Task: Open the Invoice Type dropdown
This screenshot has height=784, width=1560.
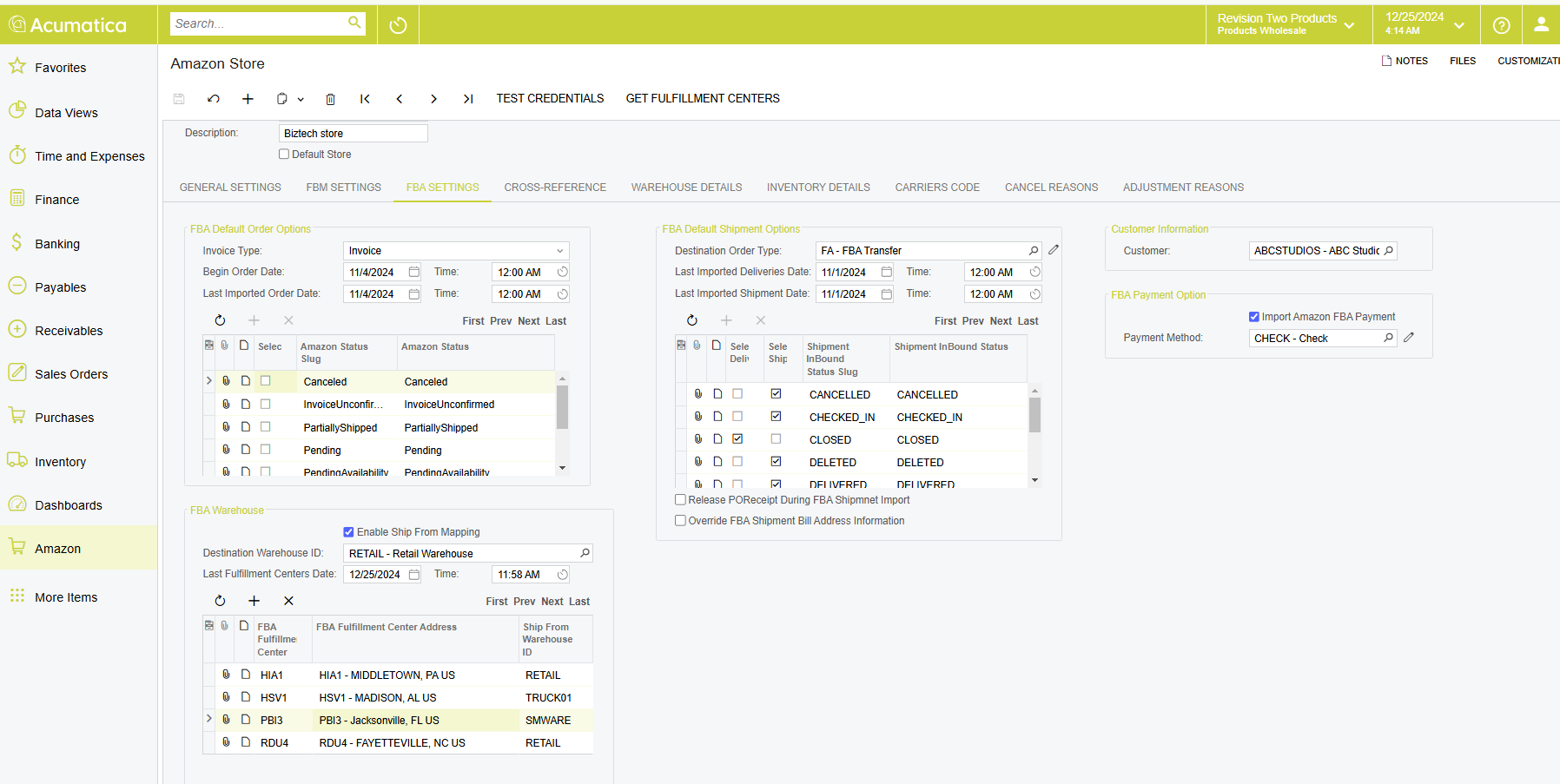Action: (x=560, y=251)
